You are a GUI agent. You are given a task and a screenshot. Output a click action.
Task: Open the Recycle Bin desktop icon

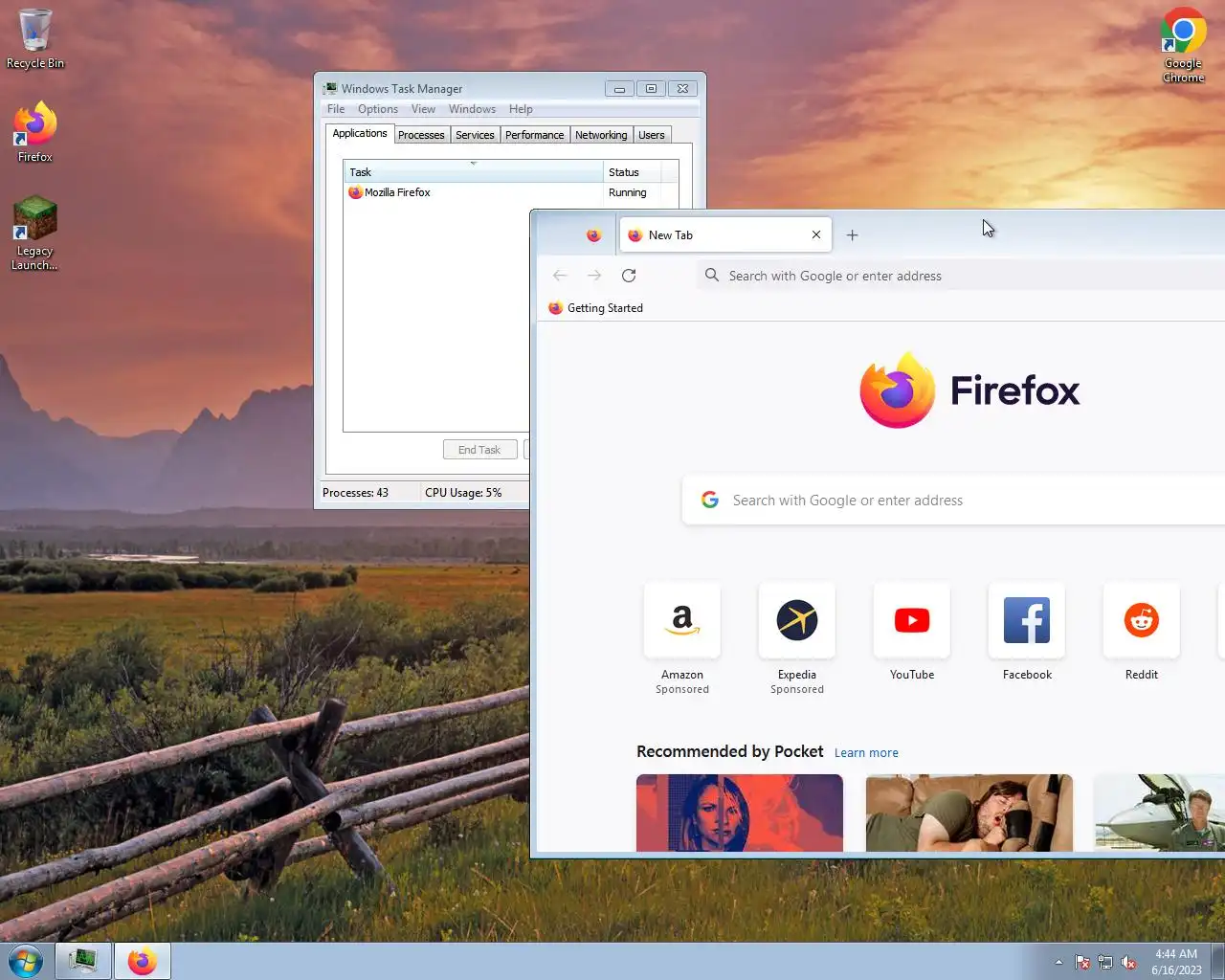[x=35, y=39]
